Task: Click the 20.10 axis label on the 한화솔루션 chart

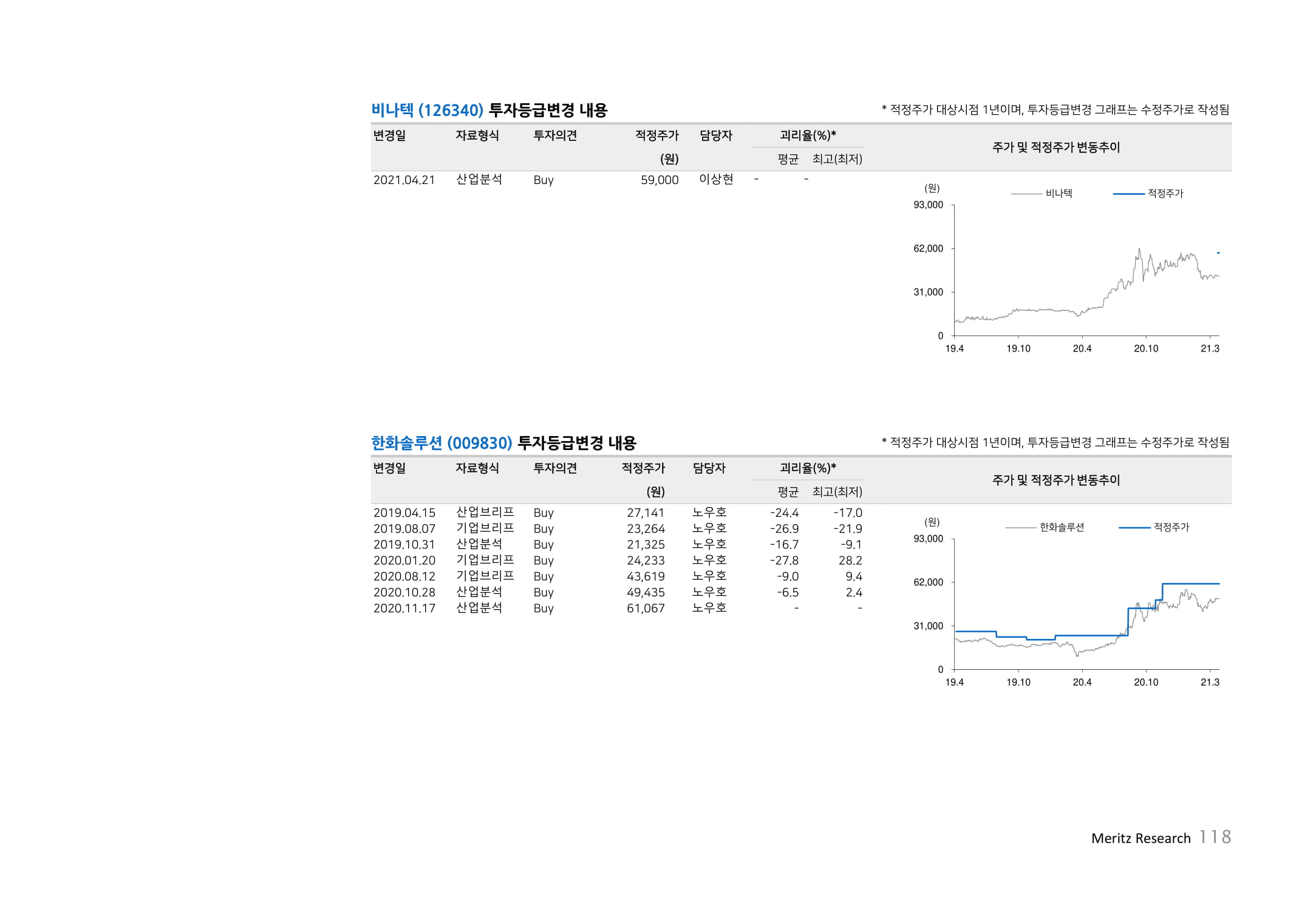Action: coord(1145,682)
